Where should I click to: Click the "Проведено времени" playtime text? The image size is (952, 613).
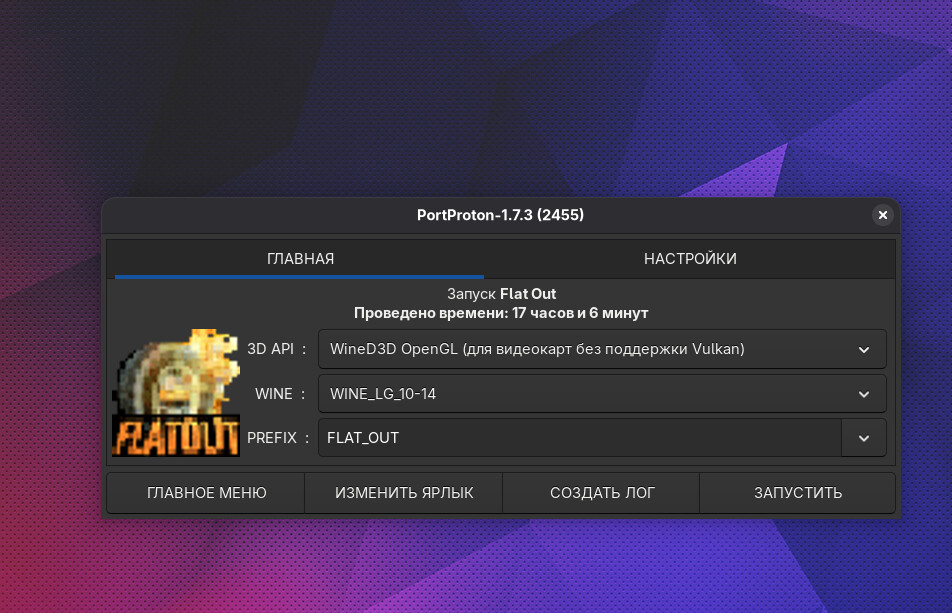501,313
